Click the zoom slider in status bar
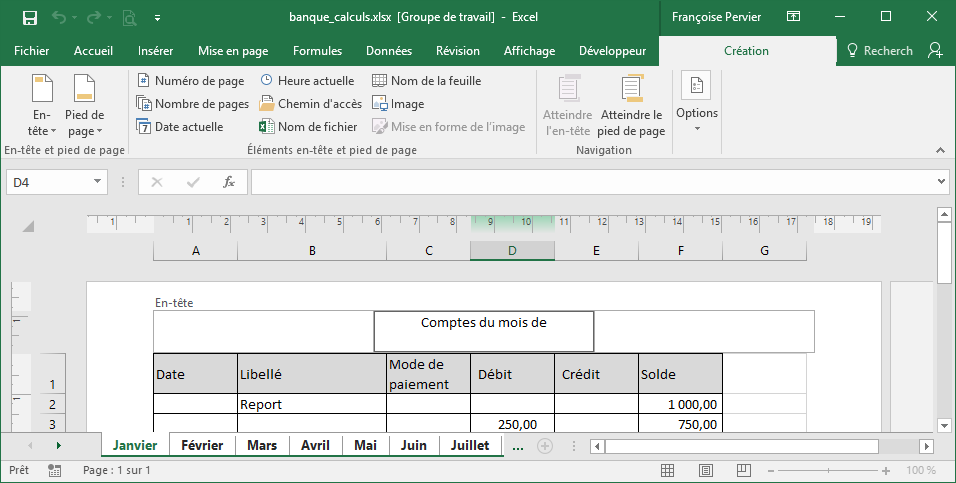The height and width of the screenshot is (483, 956). 808,470
